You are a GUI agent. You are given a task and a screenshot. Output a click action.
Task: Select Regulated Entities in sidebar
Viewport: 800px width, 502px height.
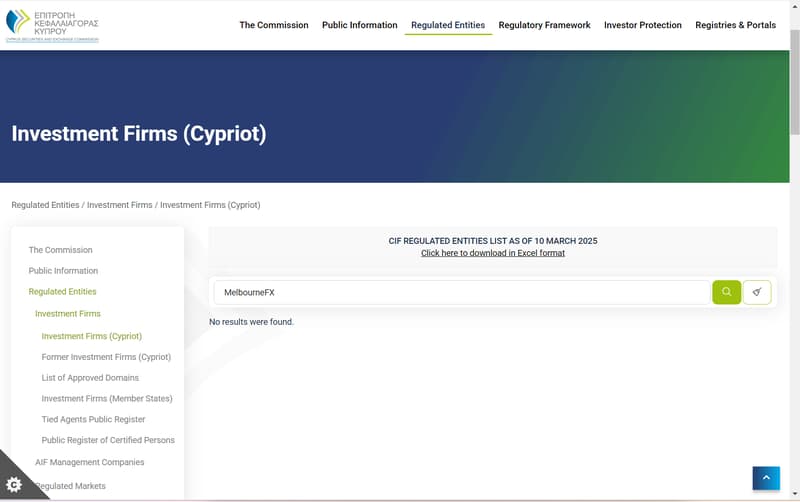click(x=62, y=292)
